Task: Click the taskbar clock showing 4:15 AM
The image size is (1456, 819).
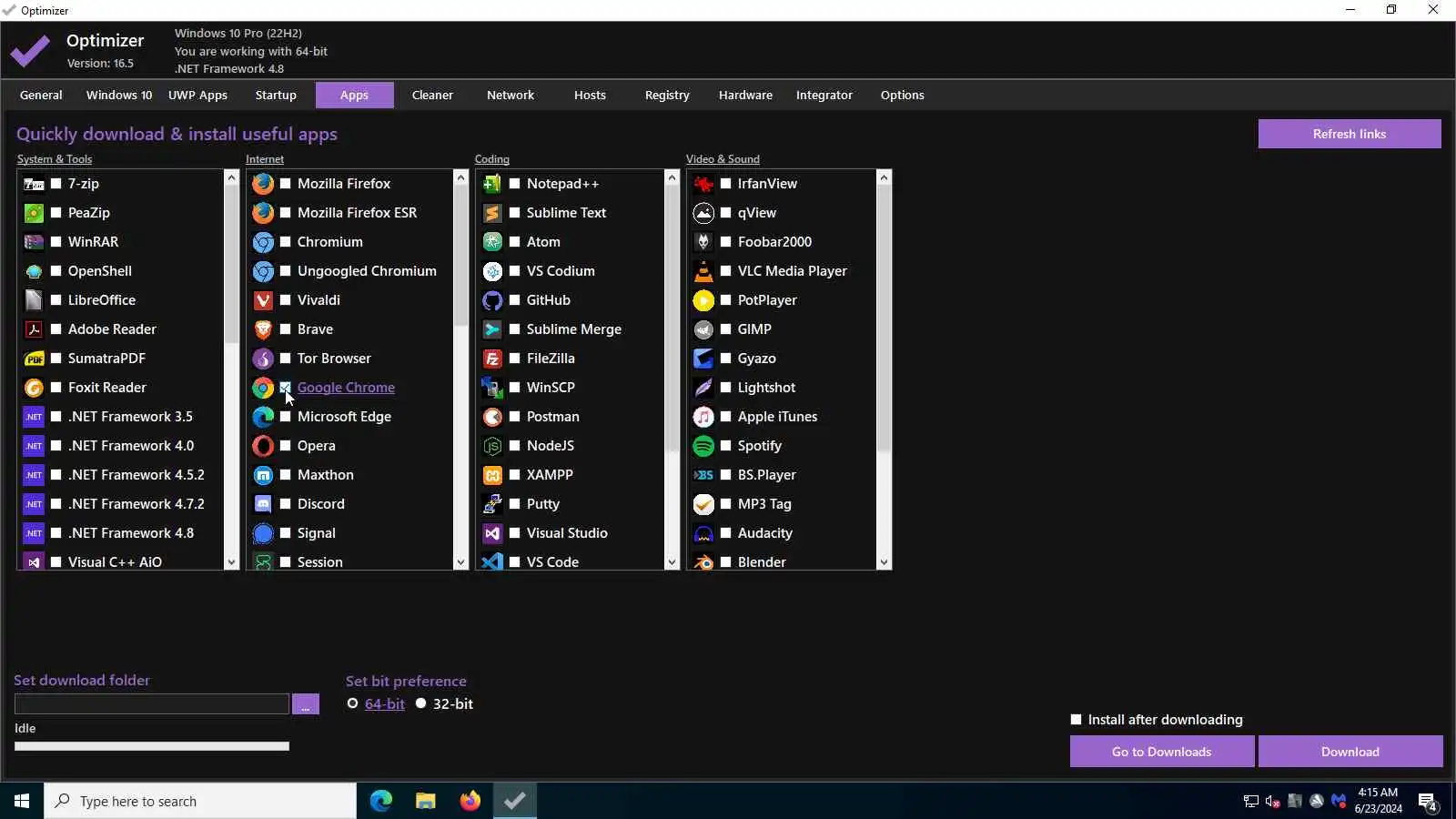Action: pyautogui.click(x=1378, y=801)
